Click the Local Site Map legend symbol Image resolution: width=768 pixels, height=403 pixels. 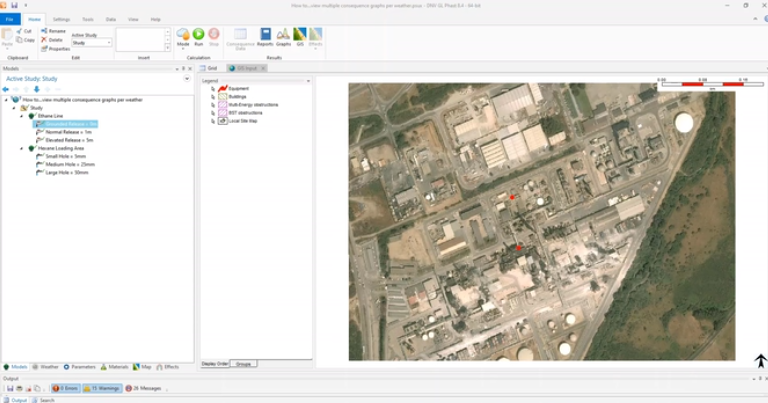pyautogui.click(x=222, y=121)
